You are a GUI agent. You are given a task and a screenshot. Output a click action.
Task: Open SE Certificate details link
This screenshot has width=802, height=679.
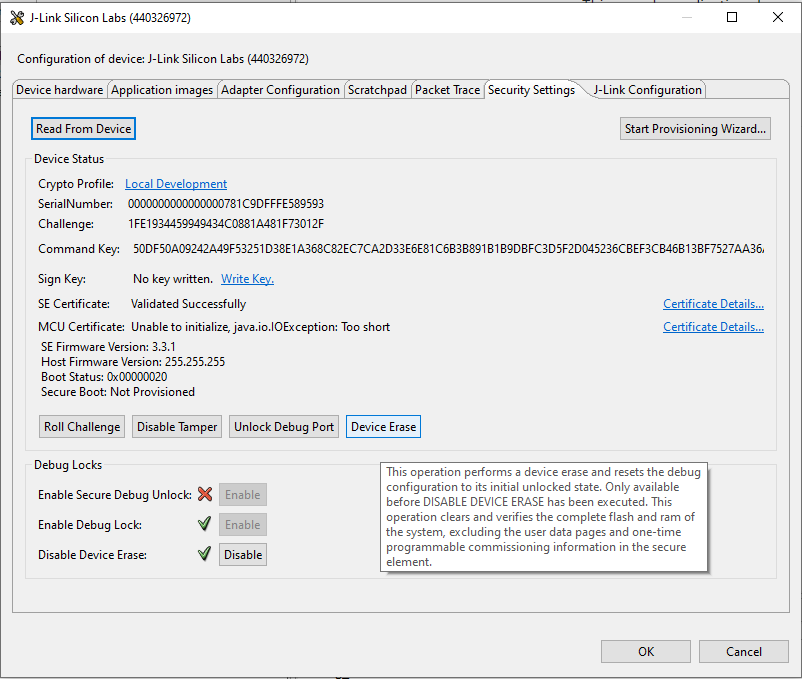(x=713, y=304)
